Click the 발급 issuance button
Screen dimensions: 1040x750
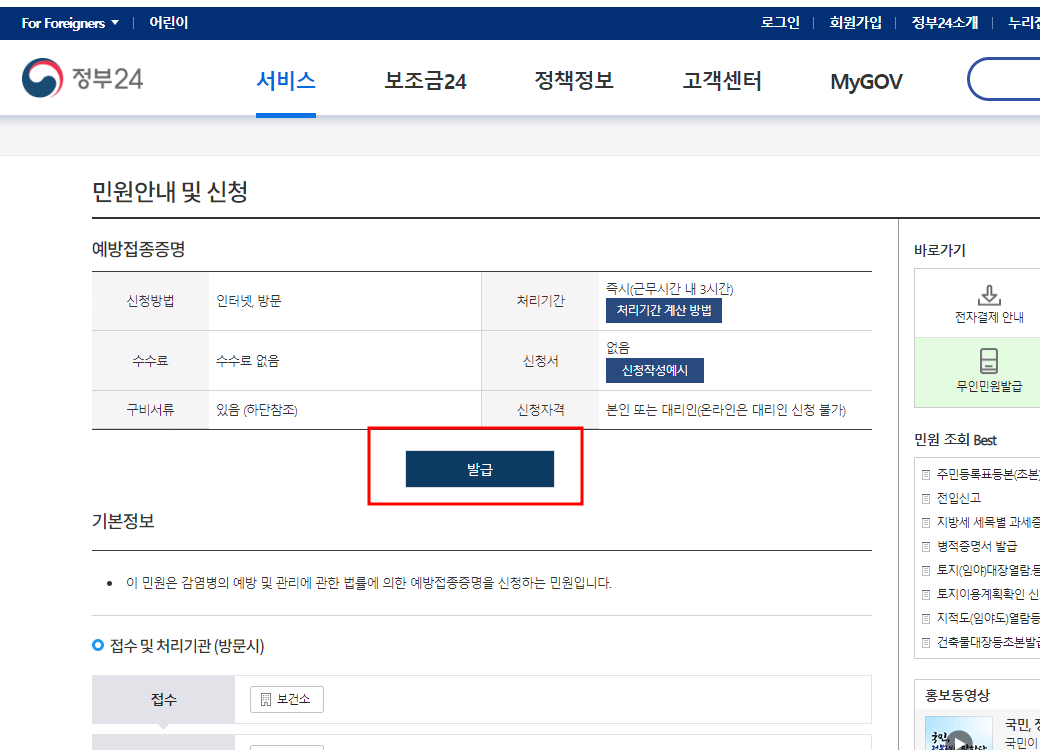coord(479,467)
